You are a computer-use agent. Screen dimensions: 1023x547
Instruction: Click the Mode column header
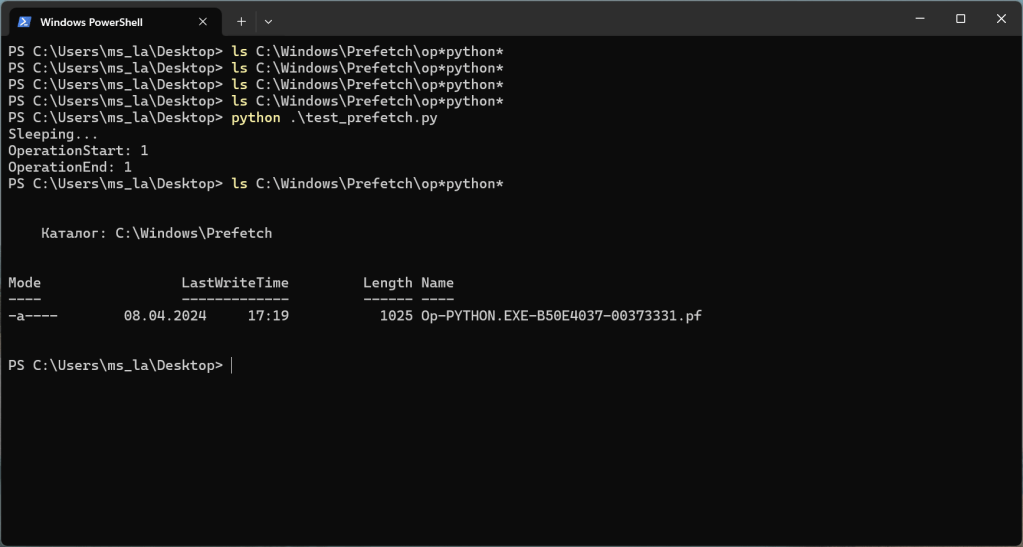[x=25, y=283]
